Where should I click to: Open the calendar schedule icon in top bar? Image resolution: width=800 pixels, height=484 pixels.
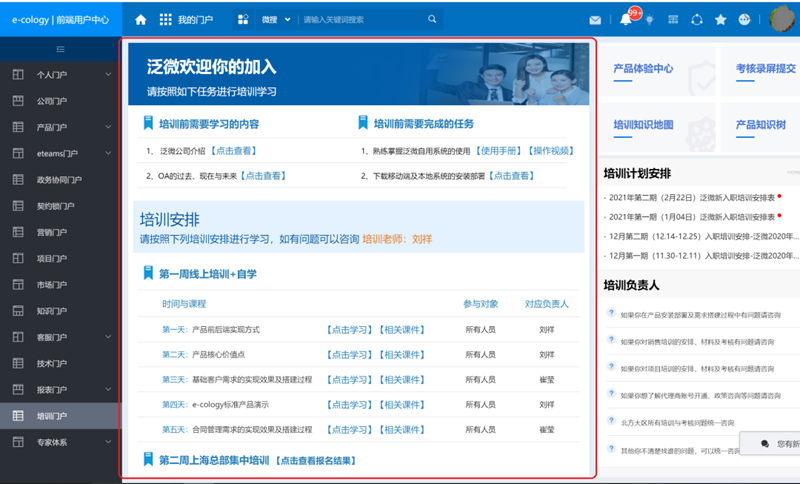(x=673, y=19)
